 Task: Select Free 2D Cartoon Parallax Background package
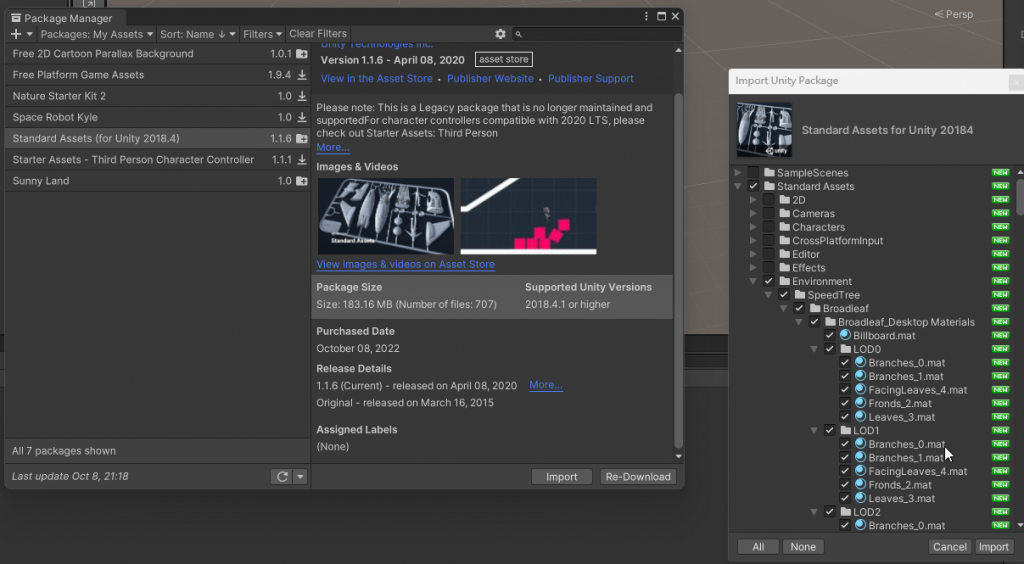(157, 54)
